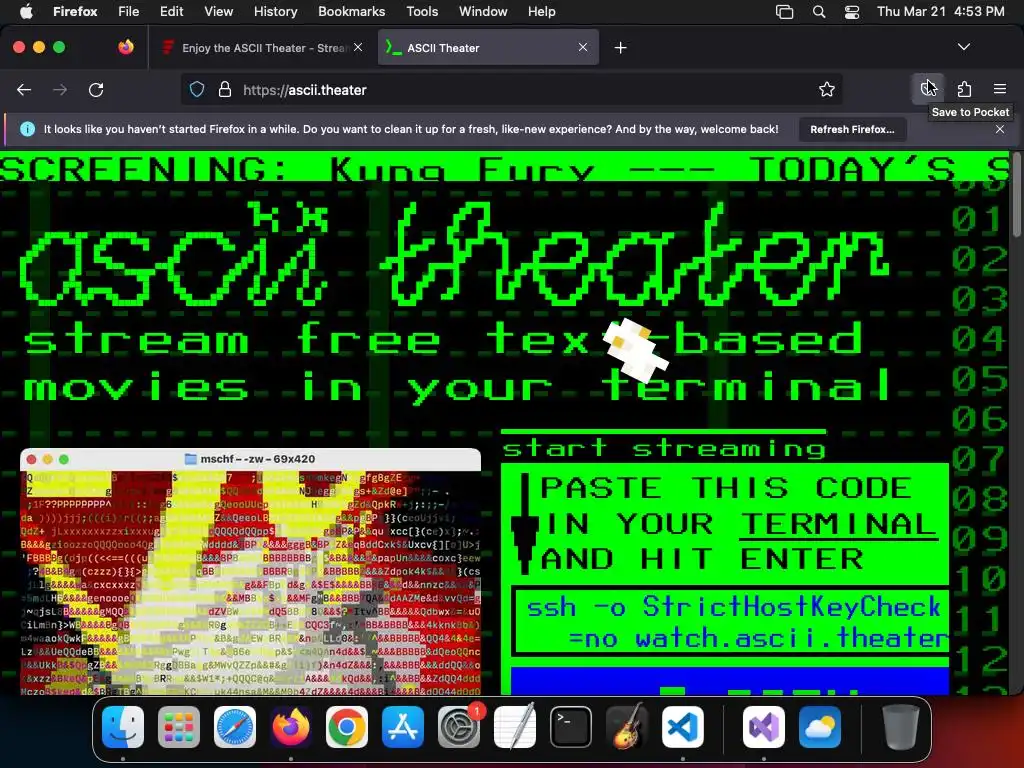Copy the ssh watch.ascii.theater command box
The image size is (1024, 768).
731,622
